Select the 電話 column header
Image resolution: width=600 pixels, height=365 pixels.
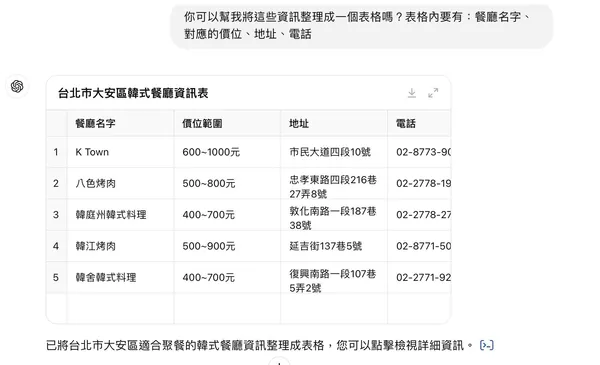coord(419,124)
